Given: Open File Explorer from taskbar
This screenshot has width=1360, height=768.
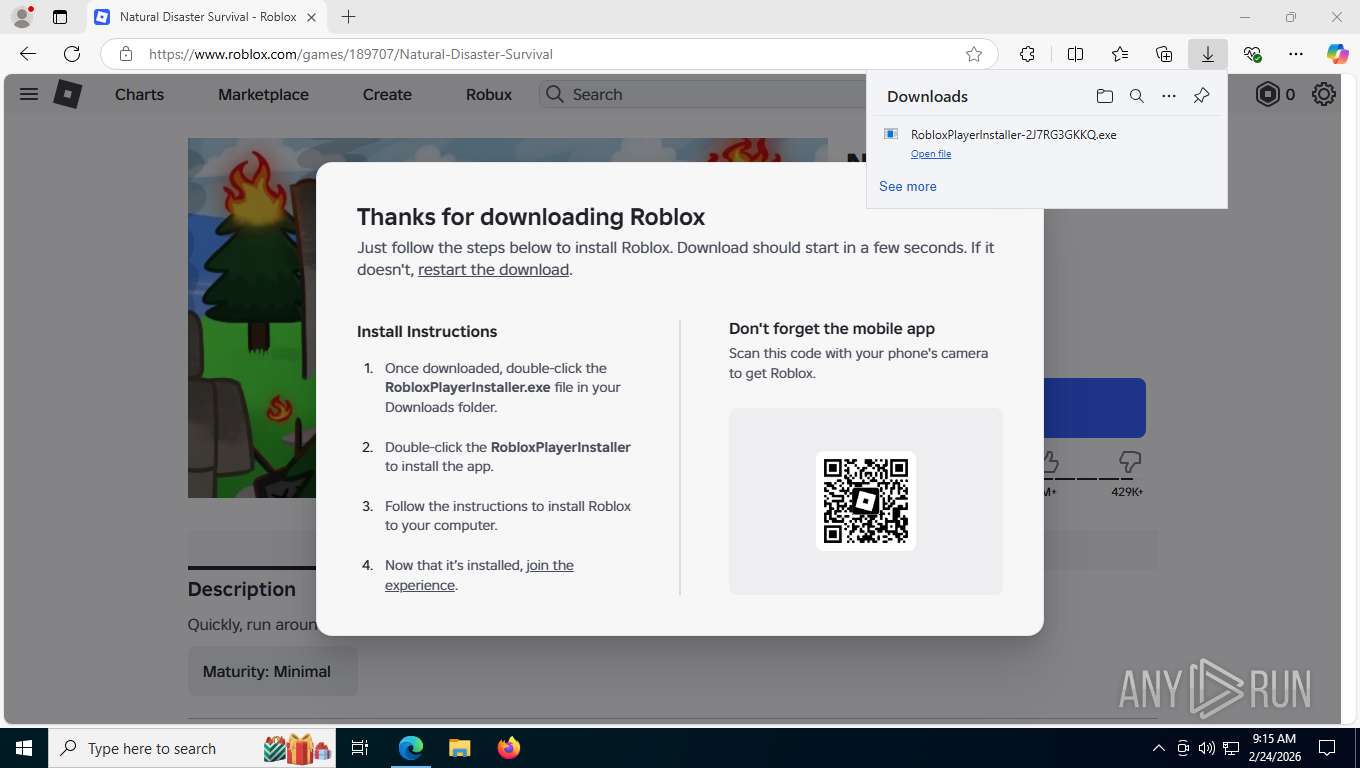Looking at the screenshot, I should click(x=459, y=748).
